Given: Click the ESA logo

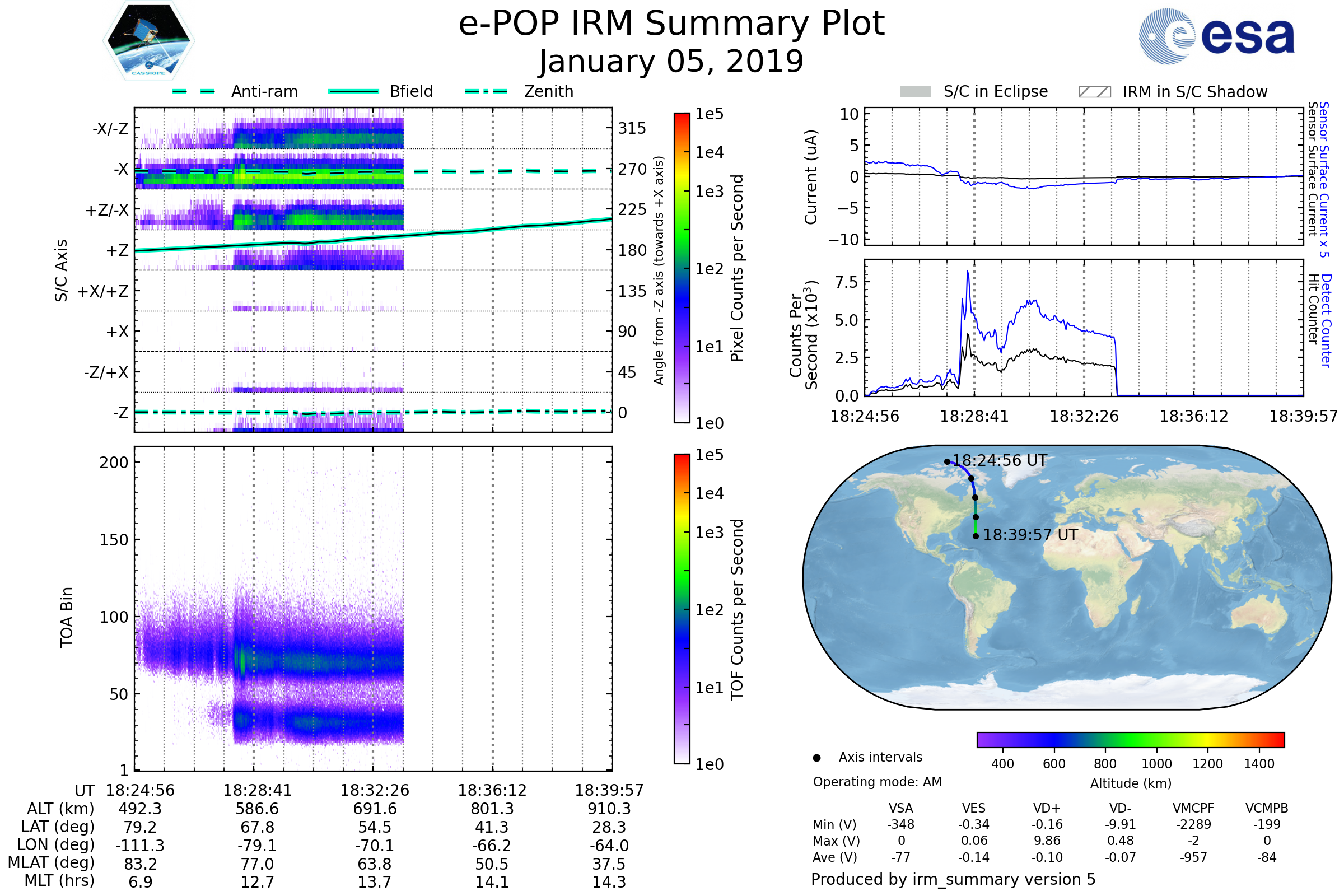Looking at the screenshot, I should [x=1216, y=36].
